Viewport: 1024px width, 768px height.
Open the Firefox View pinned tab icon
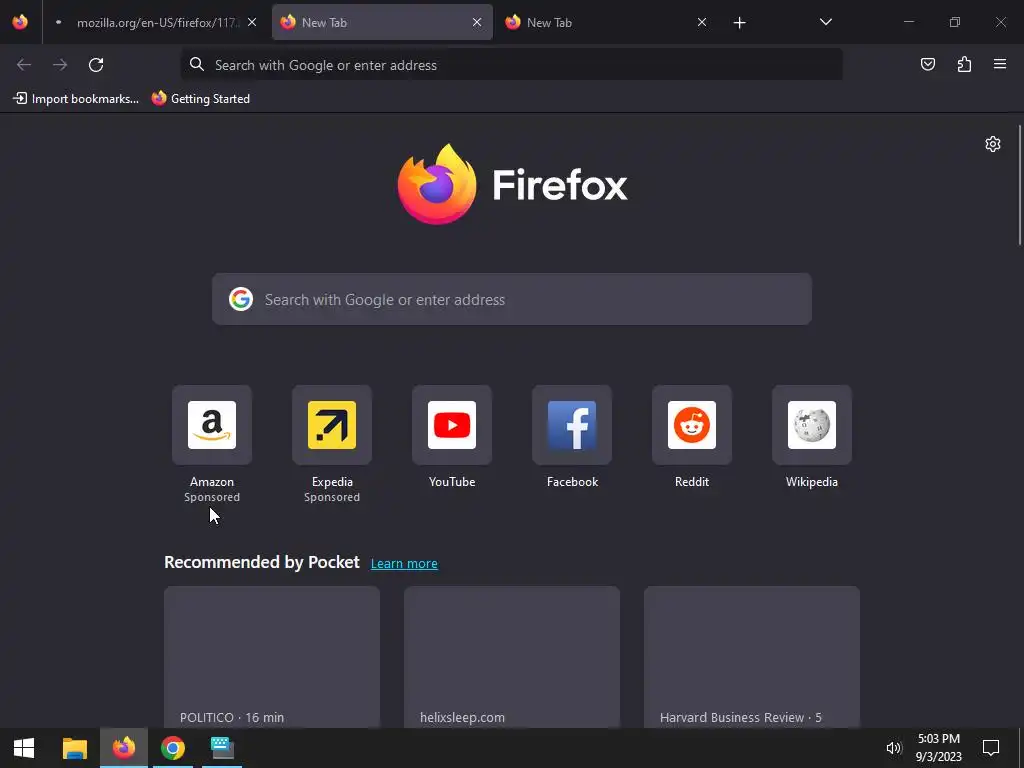(20, 22)
